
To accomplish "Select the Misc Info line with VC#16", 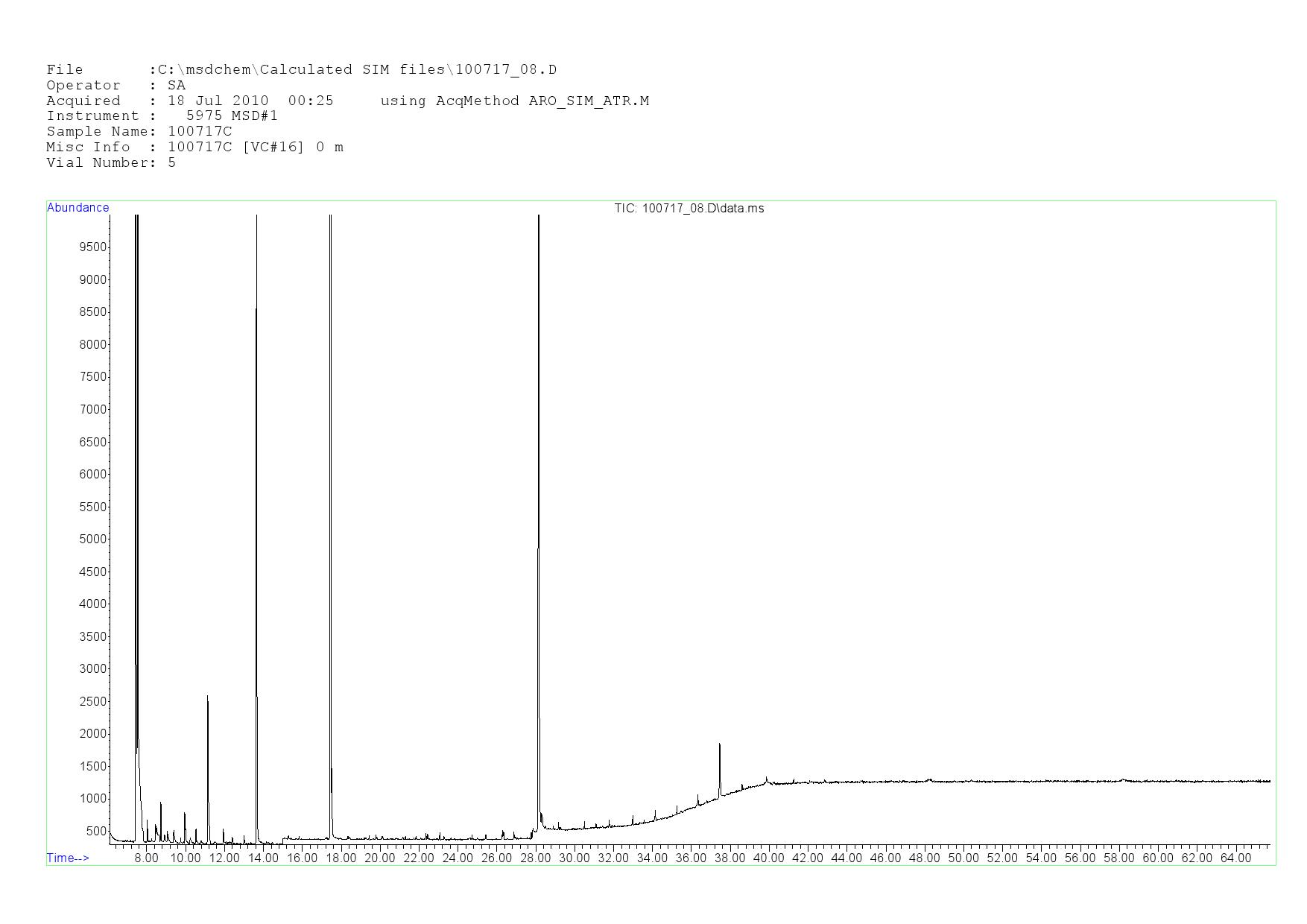I will tap(194, 147).
